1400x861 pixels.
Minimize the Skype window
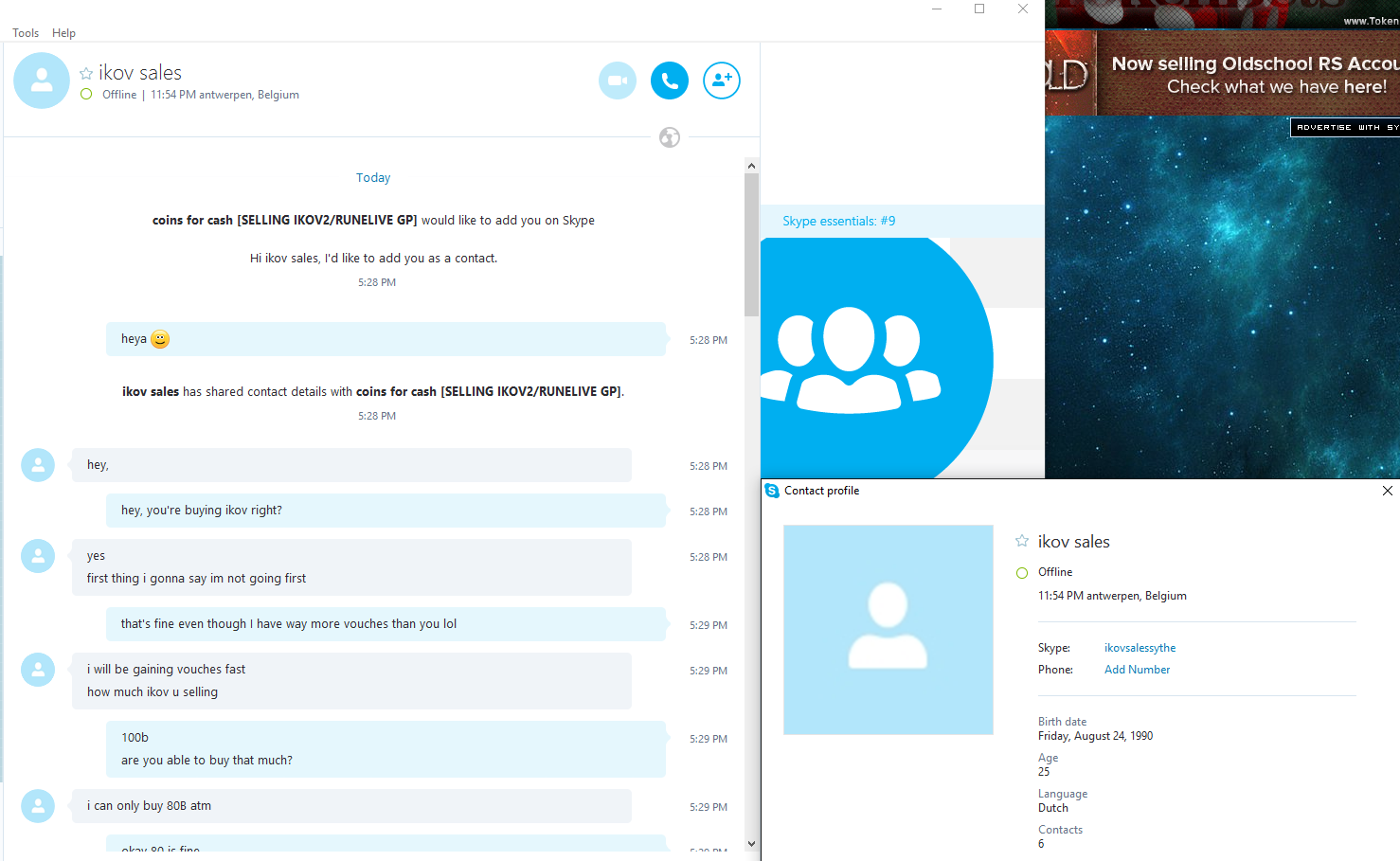[x=937, y=9]
